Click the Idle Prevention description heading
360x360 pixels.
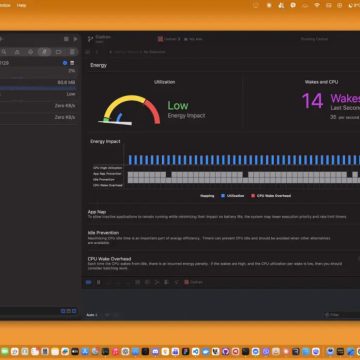point(103,233)
